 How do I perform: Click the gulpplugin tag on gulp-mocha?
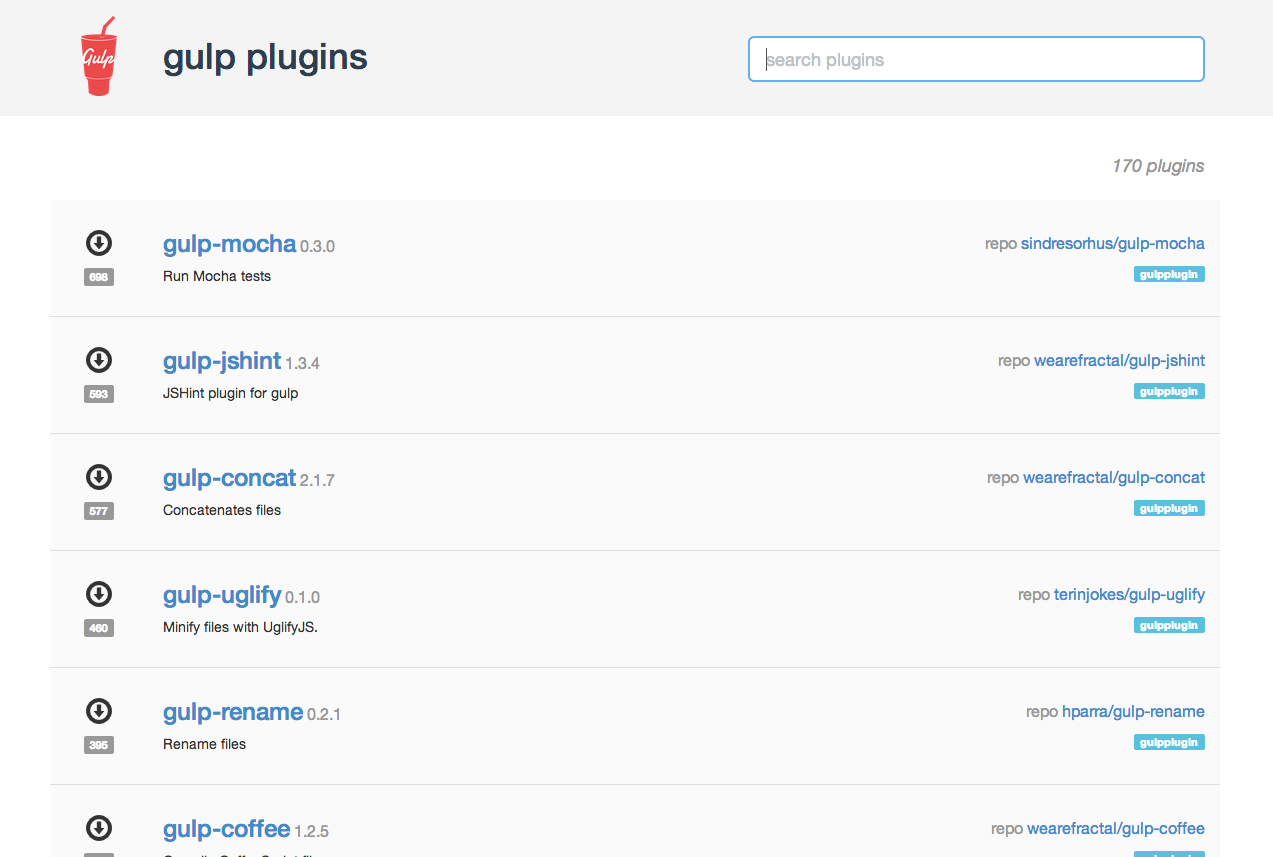pos(1169,274)
